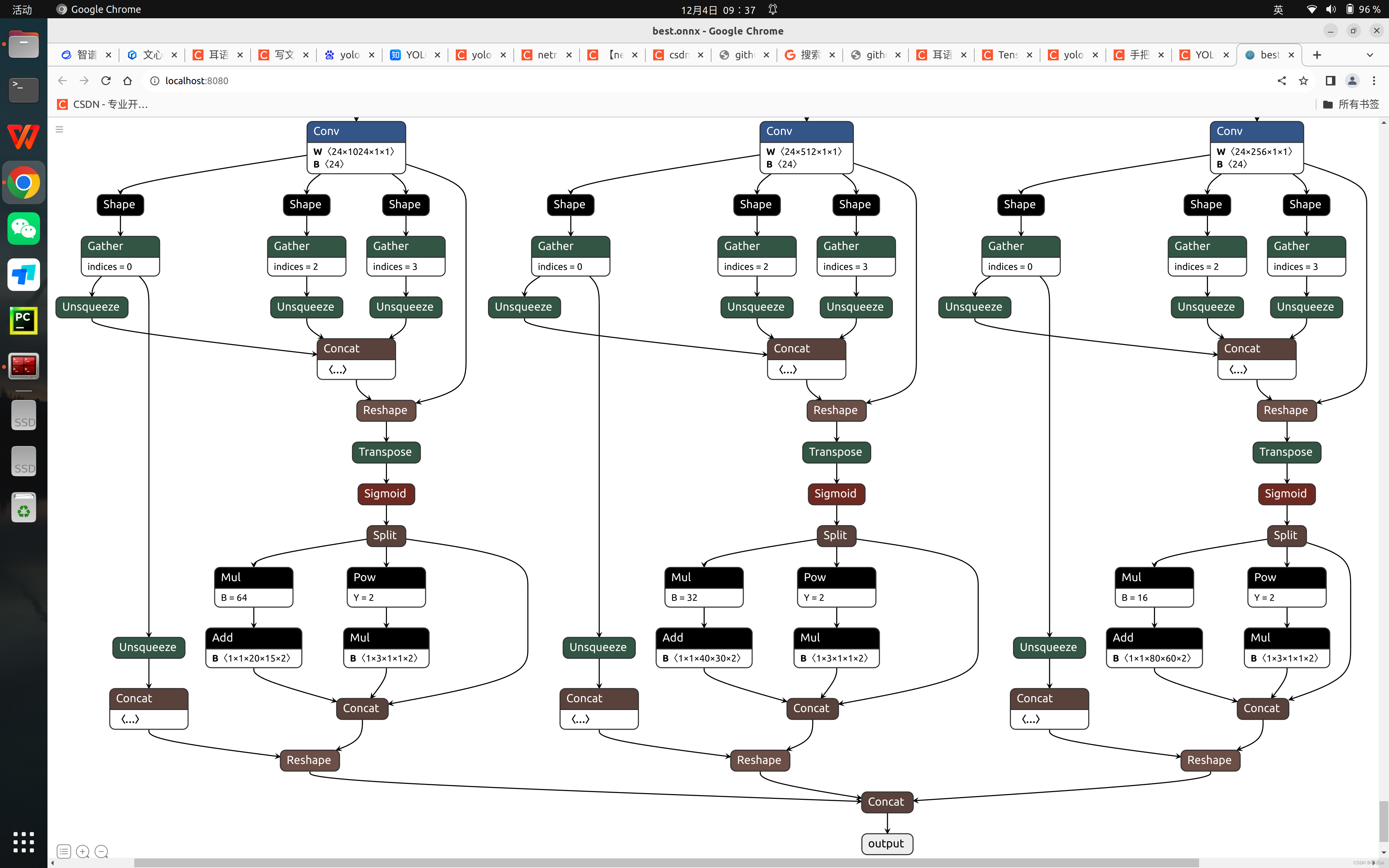This screenshot has height=868, width=1389.
Task: Open the terminal from the dock
Action: tap(23, 90)
